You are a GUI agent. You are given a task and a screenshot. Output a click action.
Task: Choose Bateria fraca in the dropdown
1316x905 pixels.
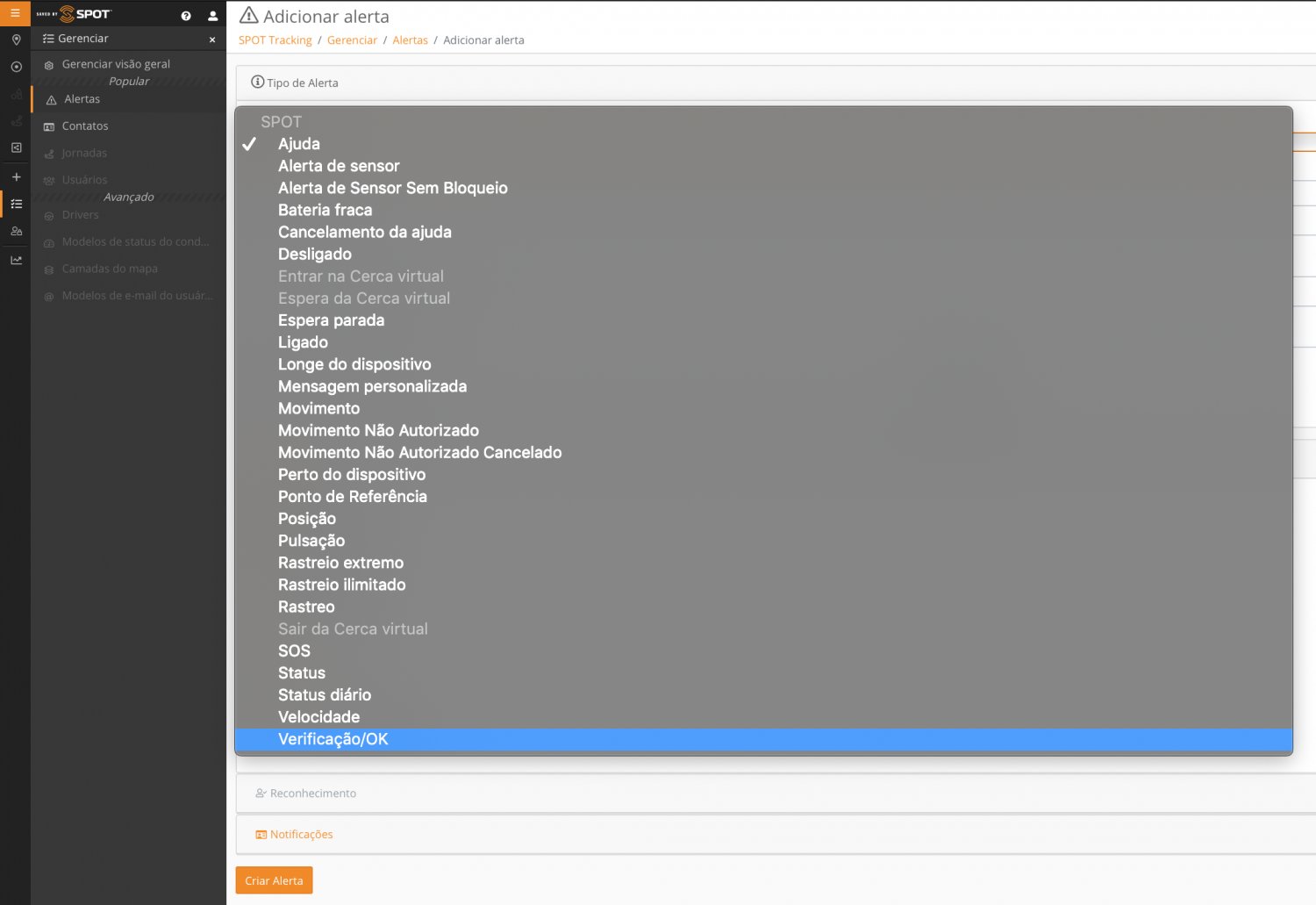coord(325,210)
